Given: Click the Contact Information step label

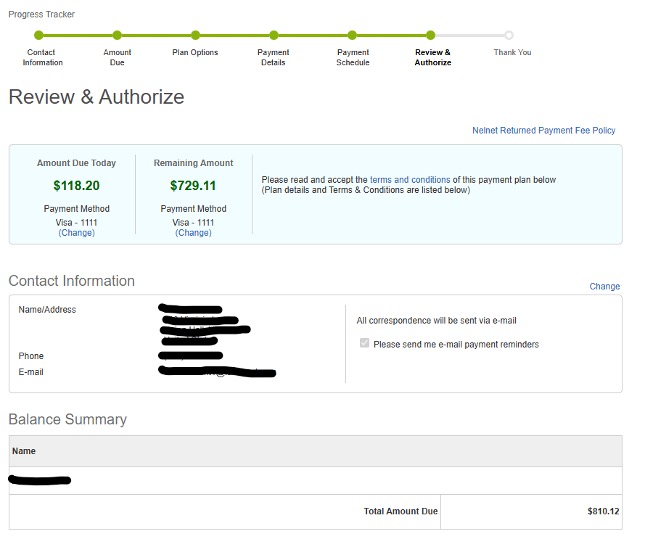Looking at the screenshot, I should [42, 57].
